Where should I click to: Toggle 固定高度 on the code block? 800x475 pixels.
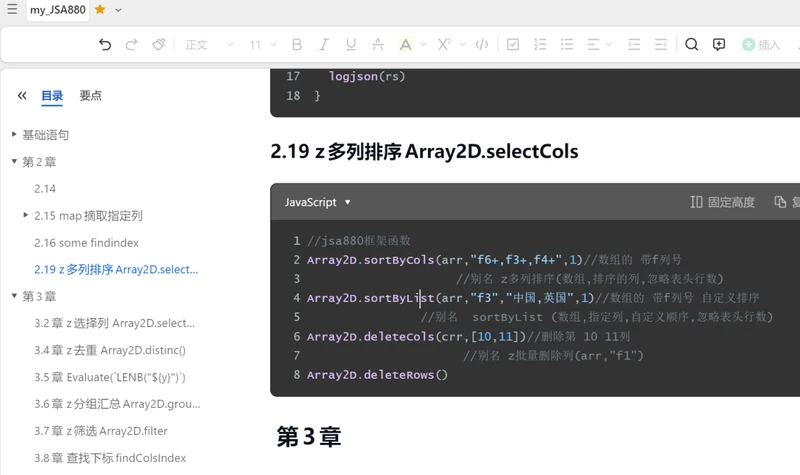point(722,202)
